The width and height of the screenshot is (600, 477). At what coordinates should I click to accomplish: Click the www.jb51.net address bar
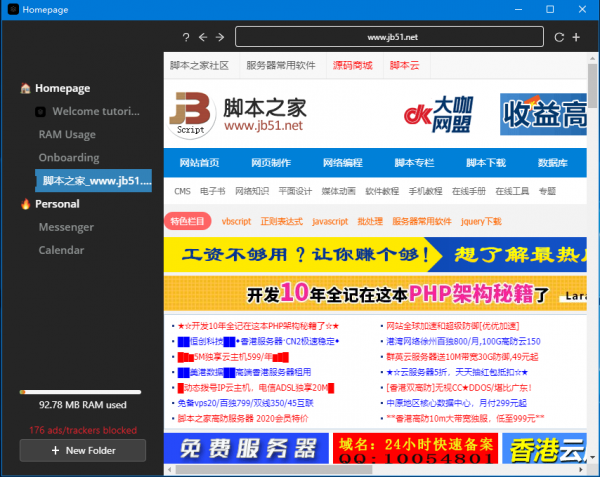tap(392, 37)
